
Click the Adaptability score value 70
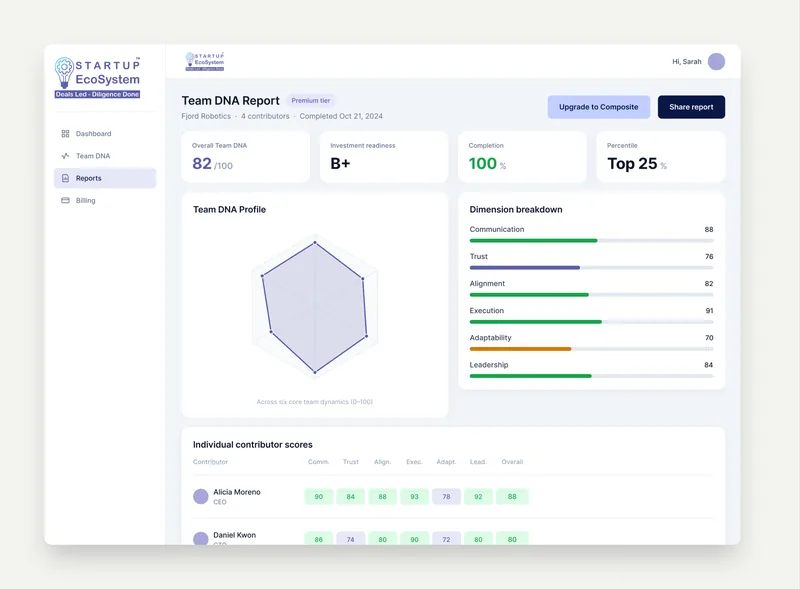click(709, 338)
